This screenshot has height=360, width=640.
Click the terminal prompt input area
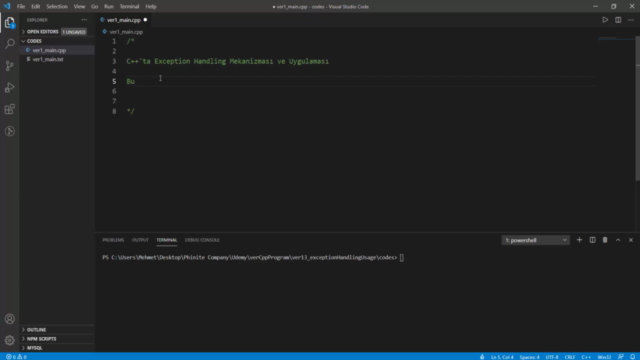tap(402, 258)
